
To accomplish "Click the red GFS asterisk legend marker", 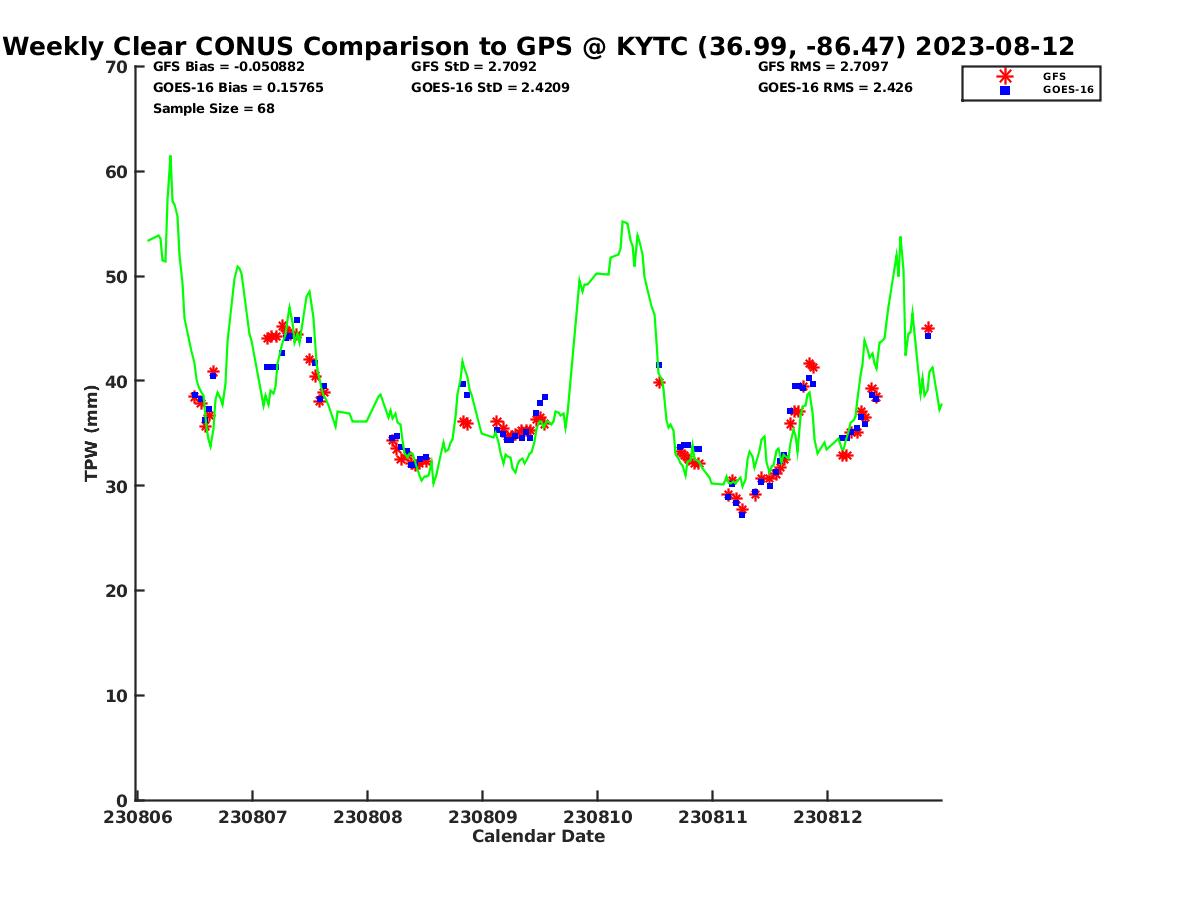I will click(1005, 76).
